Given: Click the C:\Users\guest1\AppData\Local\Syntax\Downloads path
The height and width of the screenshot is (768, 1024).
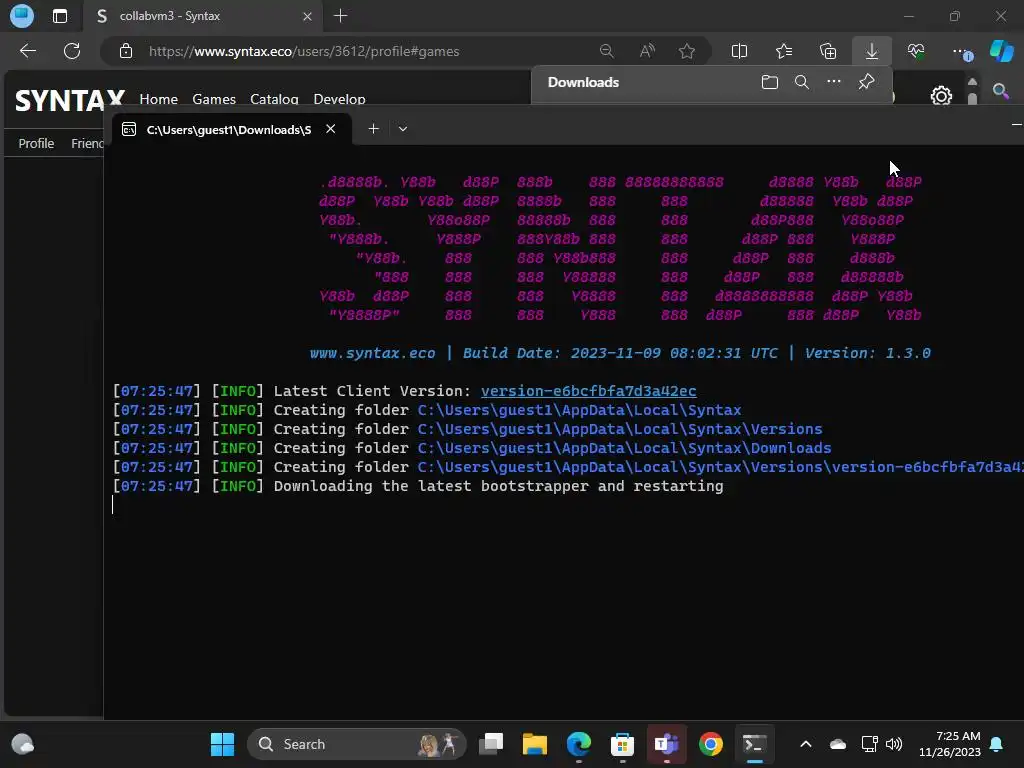Looking at the screenshot, I should [x=624, y=447].
